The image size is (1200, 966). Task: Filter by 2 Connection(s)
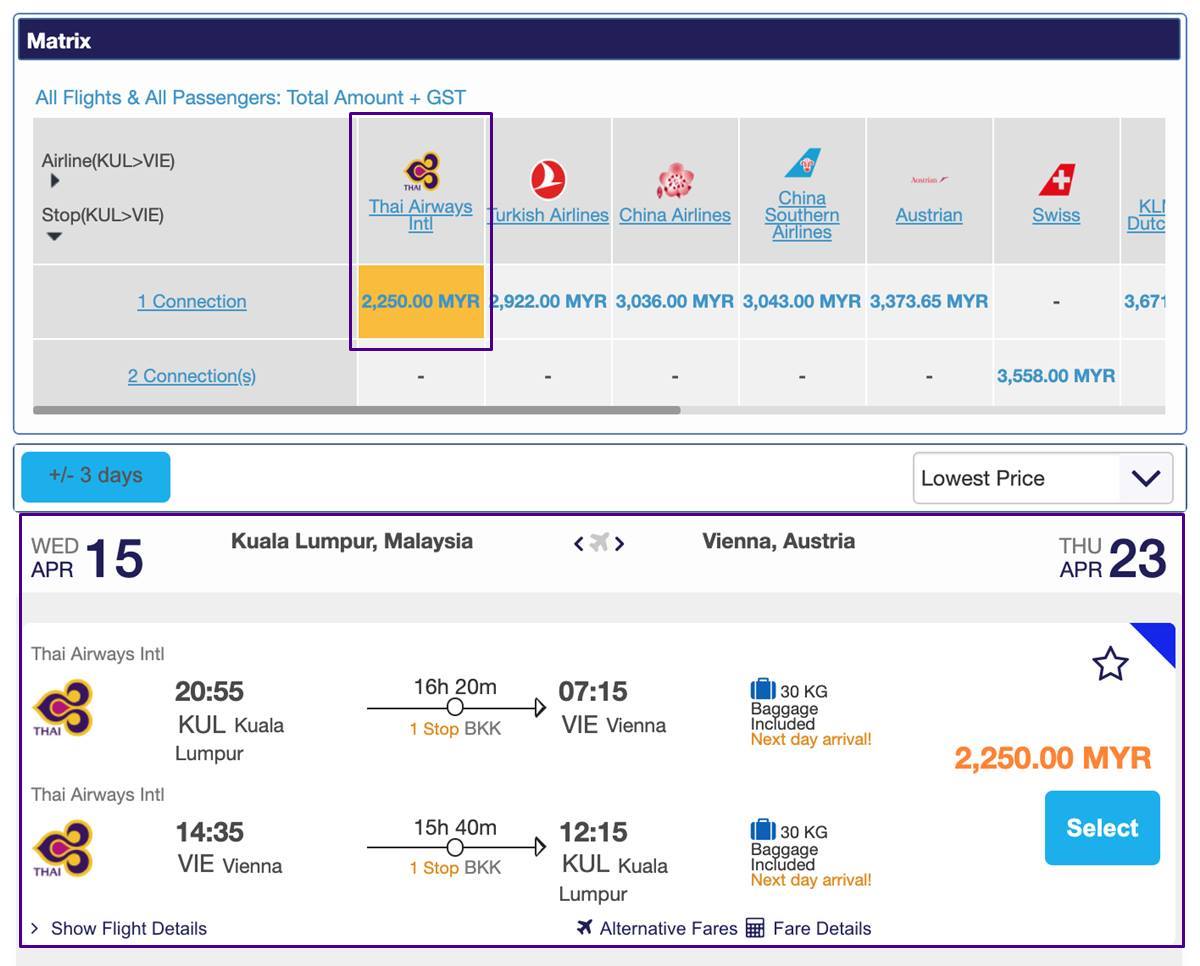(x=192, y=376)
